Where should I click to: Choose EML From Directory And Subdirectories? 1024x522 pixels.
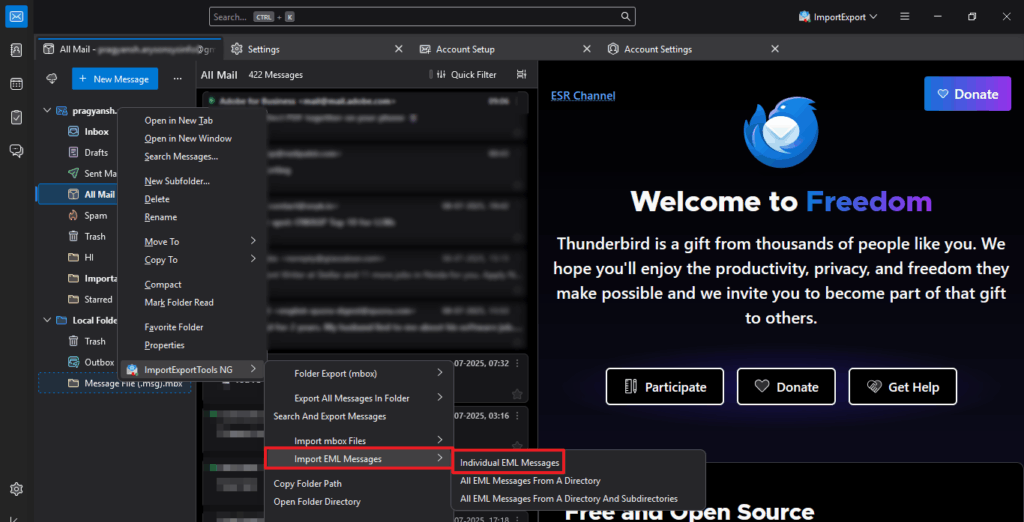[x=569, y=498]
